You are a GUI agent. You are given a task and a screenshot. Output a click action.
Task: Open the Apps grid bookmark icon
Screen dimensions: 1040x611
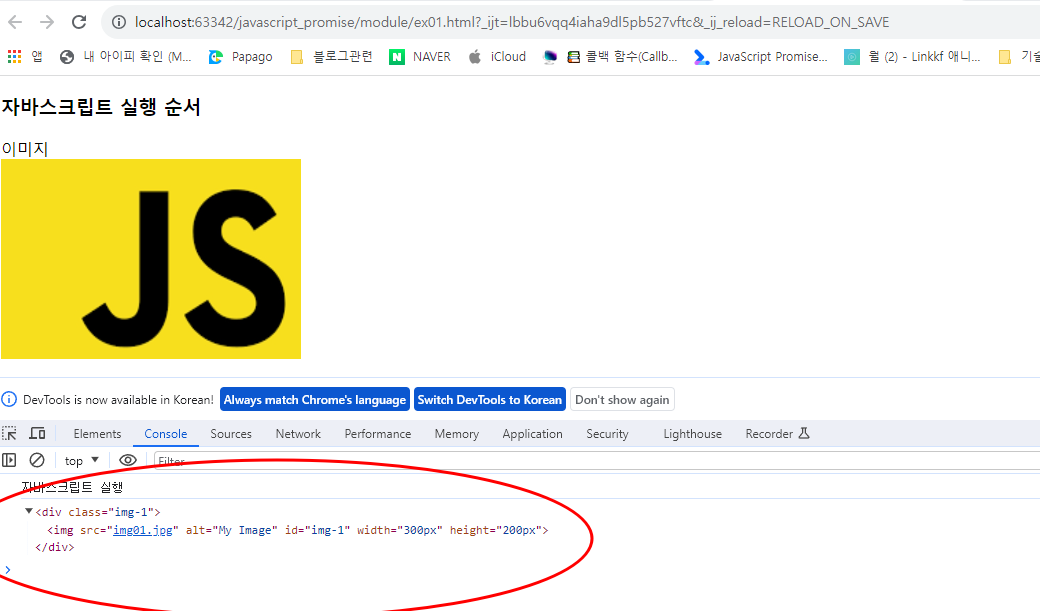(15, 57)
